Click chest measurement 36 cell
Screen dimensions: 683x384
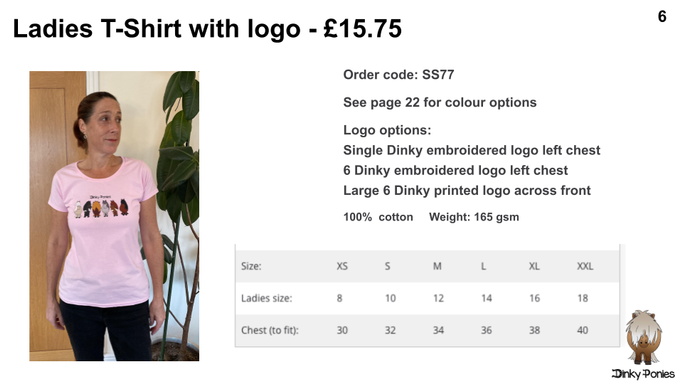(486, 330)
